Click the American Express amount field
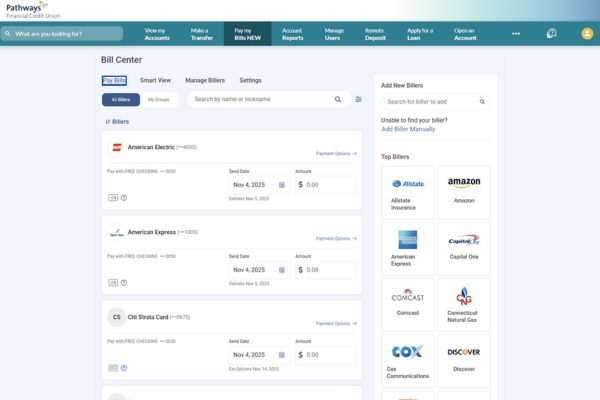Image resolution: width=600 pixels, height=400 pixels. click(326, 270)
